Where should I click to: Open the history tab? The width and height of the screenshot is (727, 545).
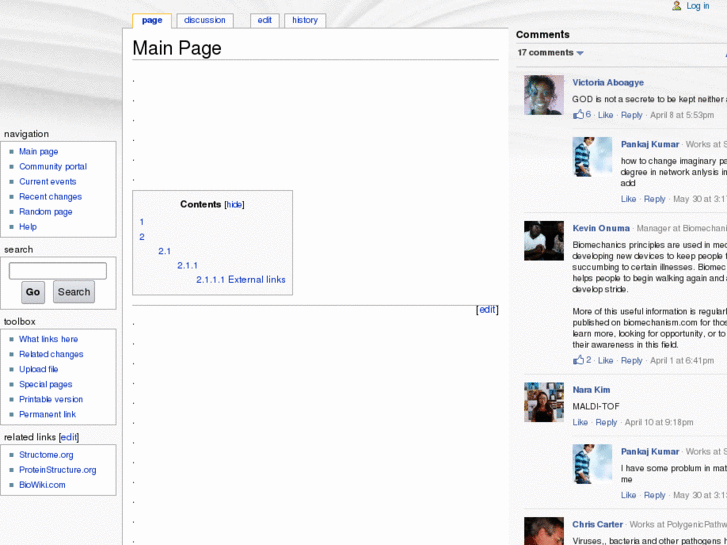coord(305,20)
